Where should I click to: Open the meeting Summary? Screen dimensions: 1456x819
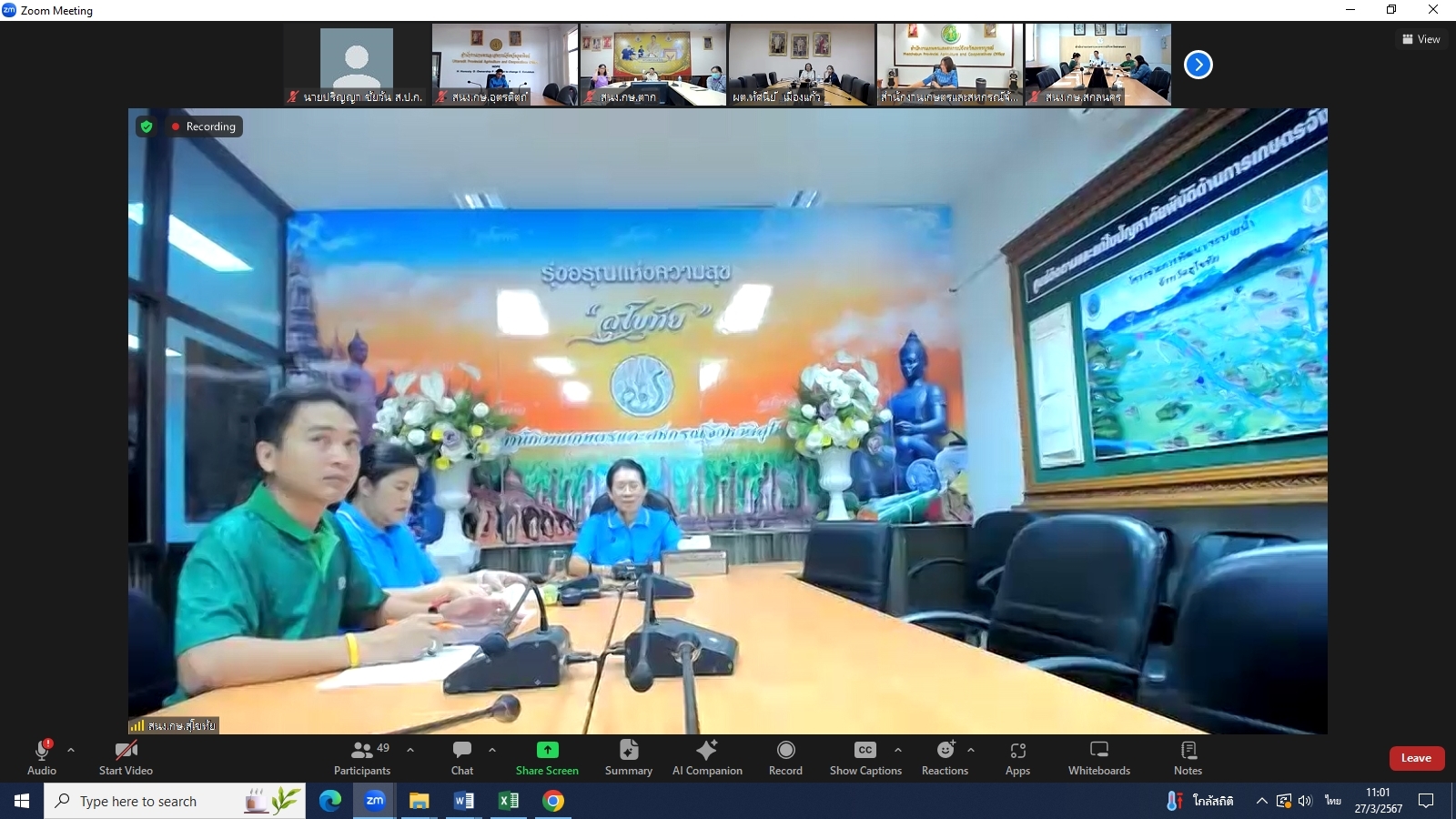[x=629, y=758]
